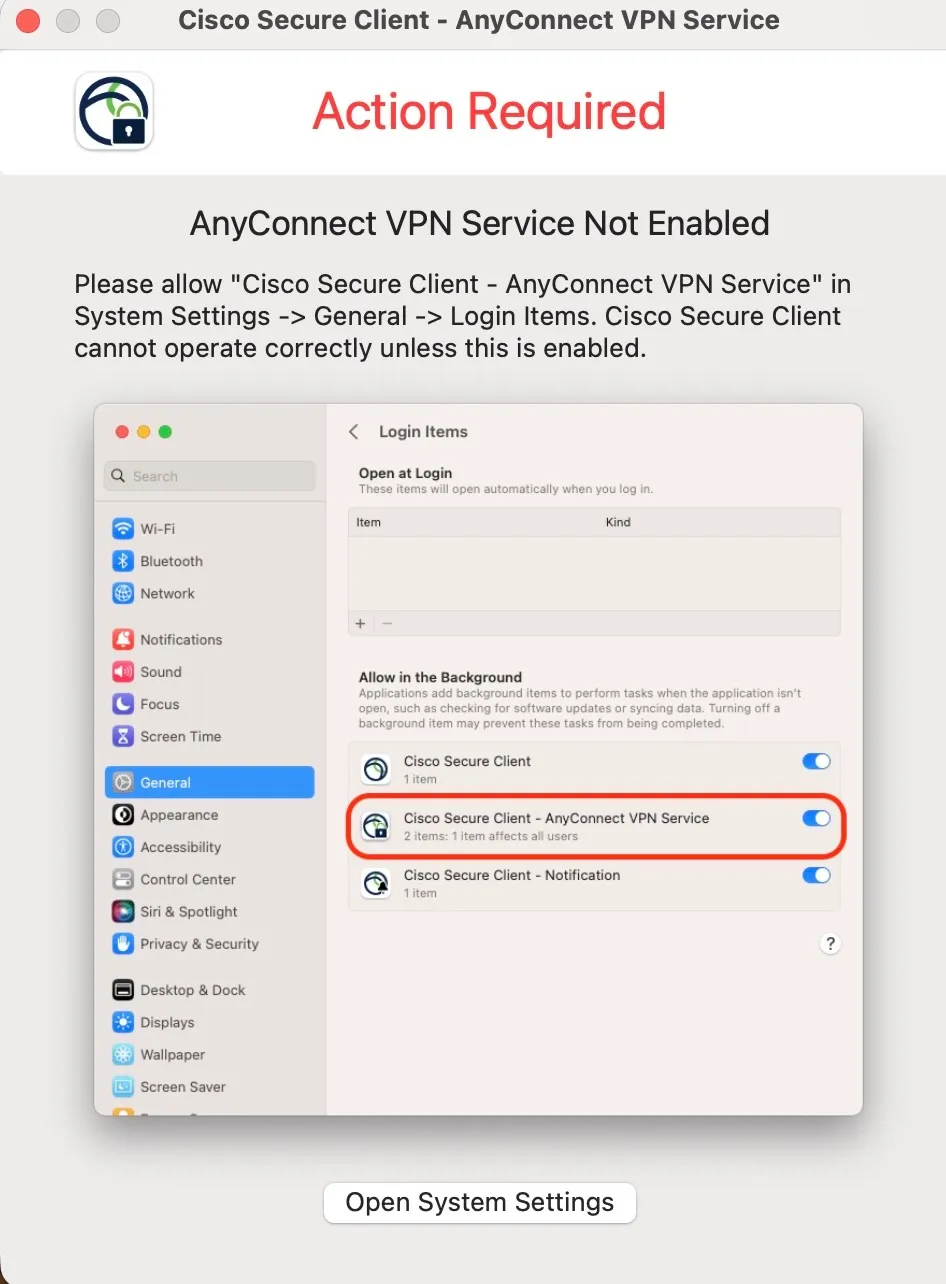The width and height of the screenshot is (946, 1284).
Task: Click the Network globe icon
Action: coord(123,593)
